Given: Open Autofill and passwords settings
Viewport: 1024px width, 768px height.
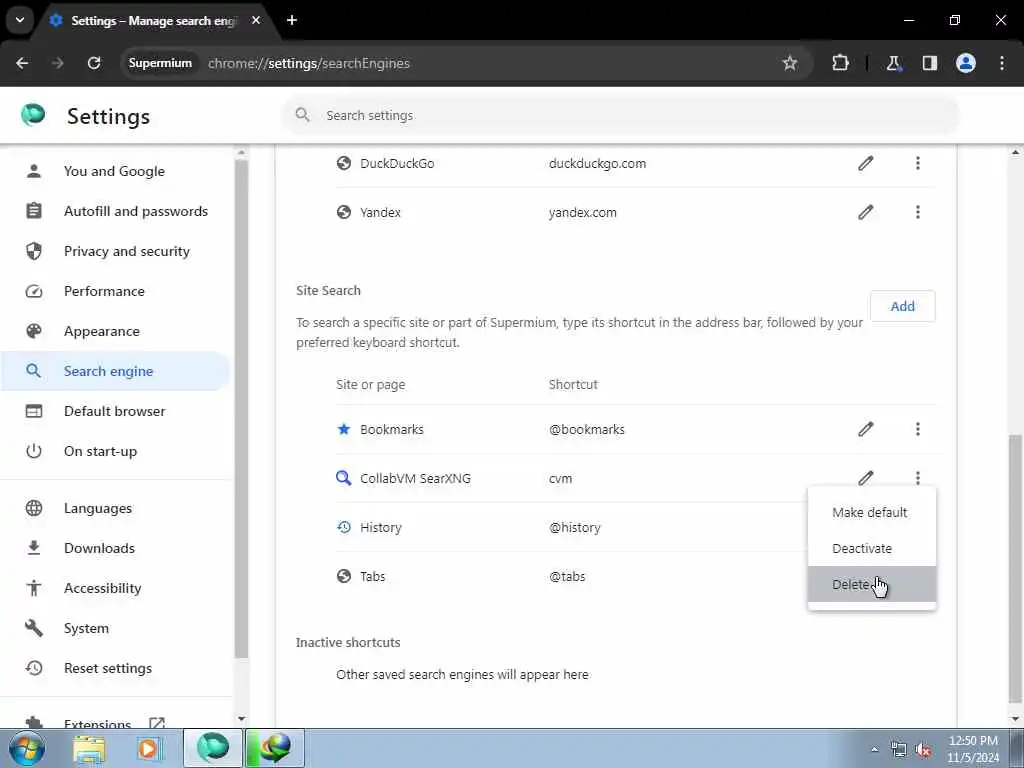Looking at the screenshot, I should [x=114, y=212].
